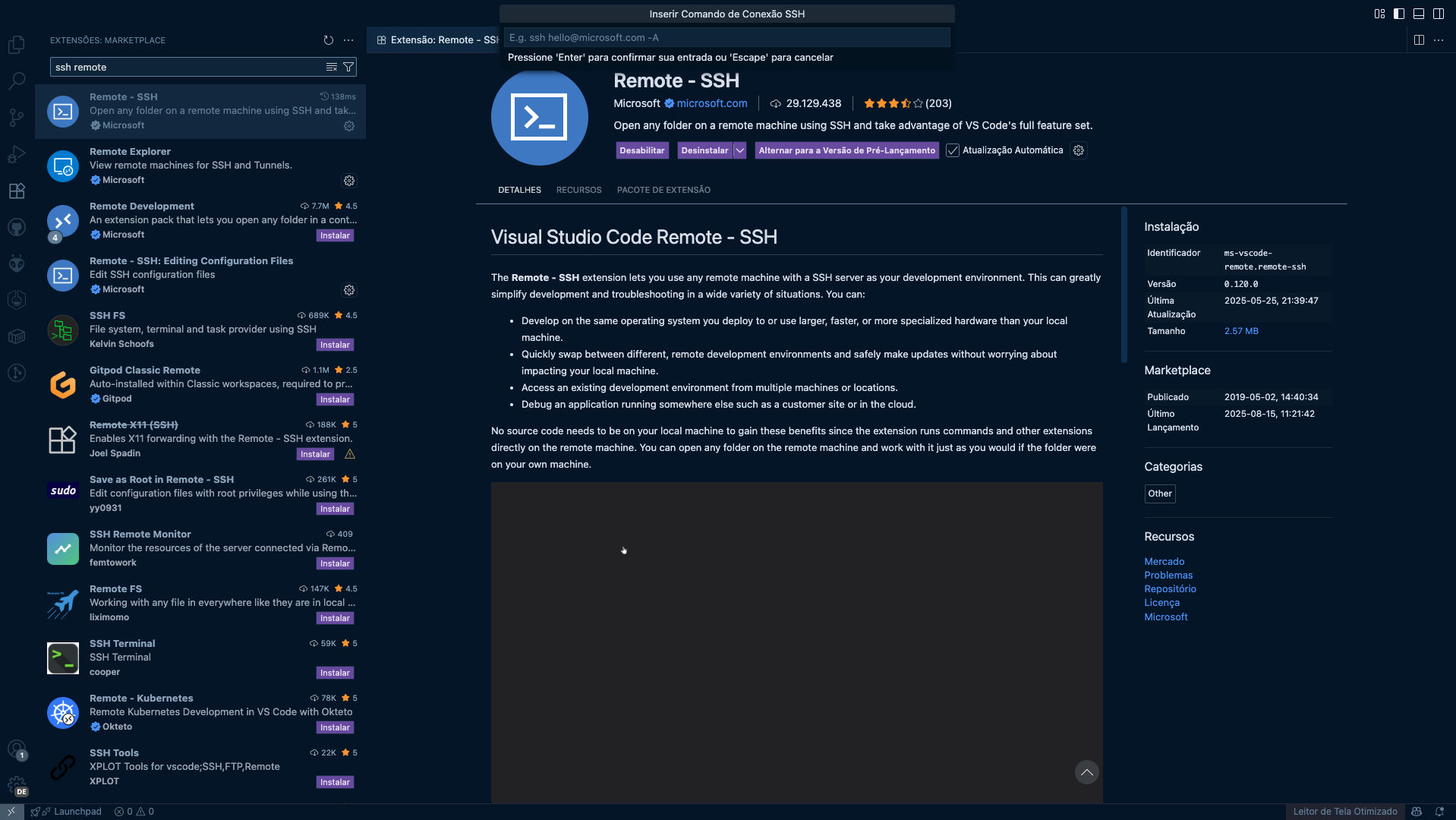The width and height of the screenshot is (1456, 820).
Task: Open the Source Control view
Action: pyautogui.click(x=17, y=118)
